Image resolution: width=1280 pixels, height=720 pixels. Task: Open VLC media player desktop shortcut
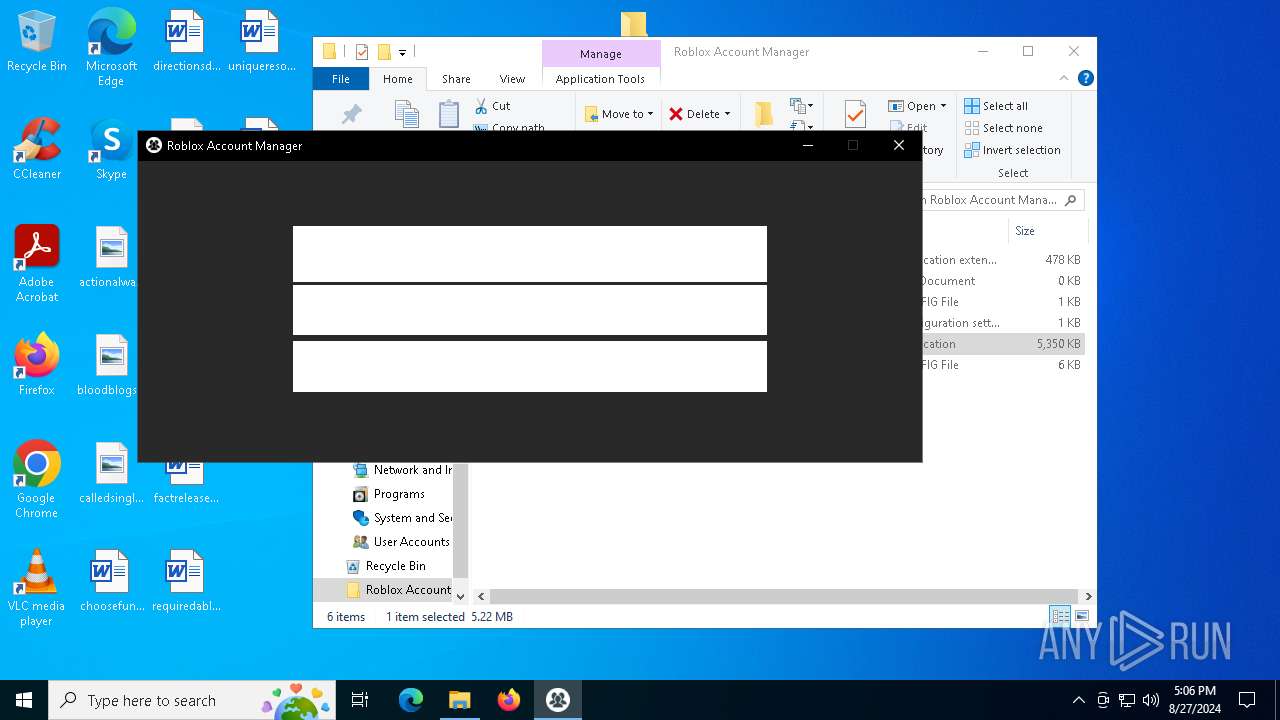coord(37,587)
